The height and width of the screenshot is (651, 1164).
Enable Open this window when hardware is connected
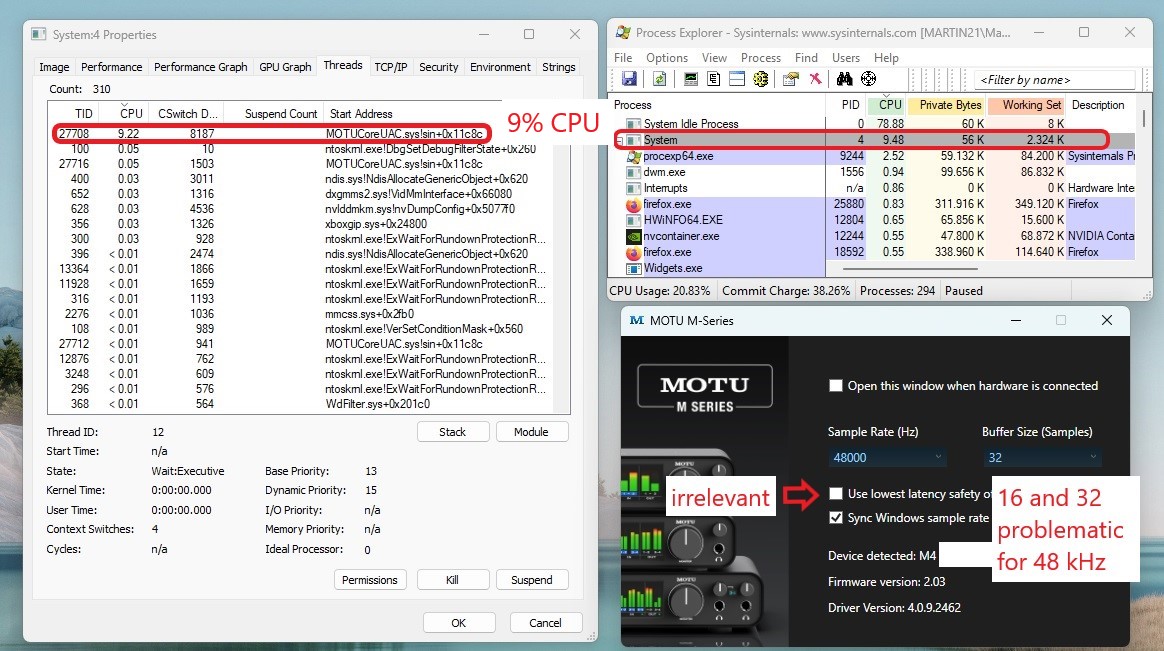pos(836,386)
